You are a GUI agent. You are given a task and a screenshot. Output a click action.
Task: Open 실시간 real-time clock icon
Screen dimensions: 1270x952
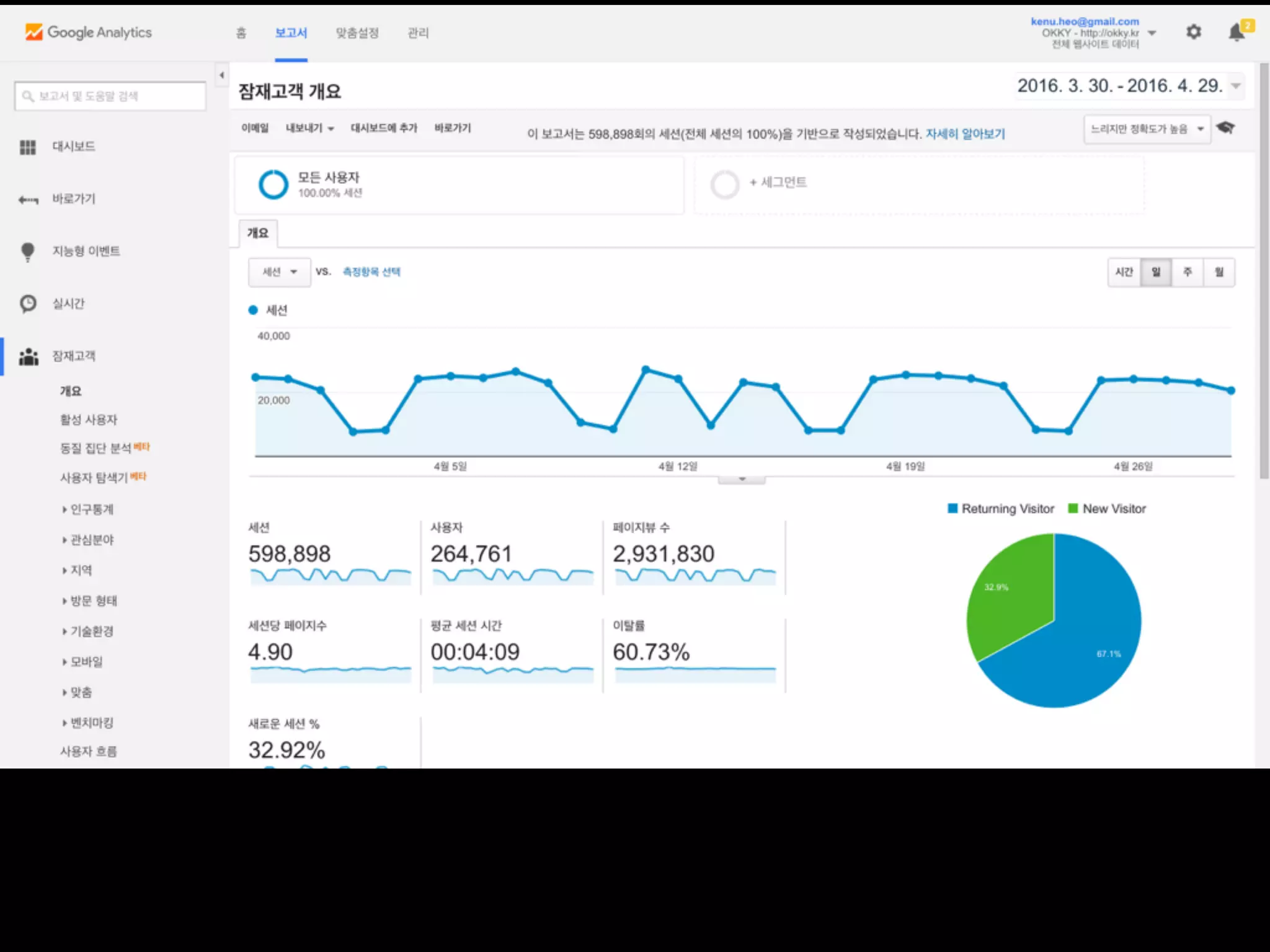(28, 304)
